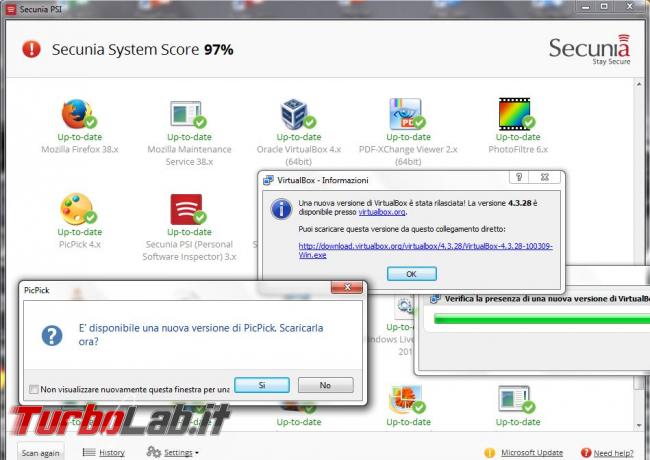This screenshot has width=650, height=460.
Task: Click the History list icon
Action: [89, 452]
